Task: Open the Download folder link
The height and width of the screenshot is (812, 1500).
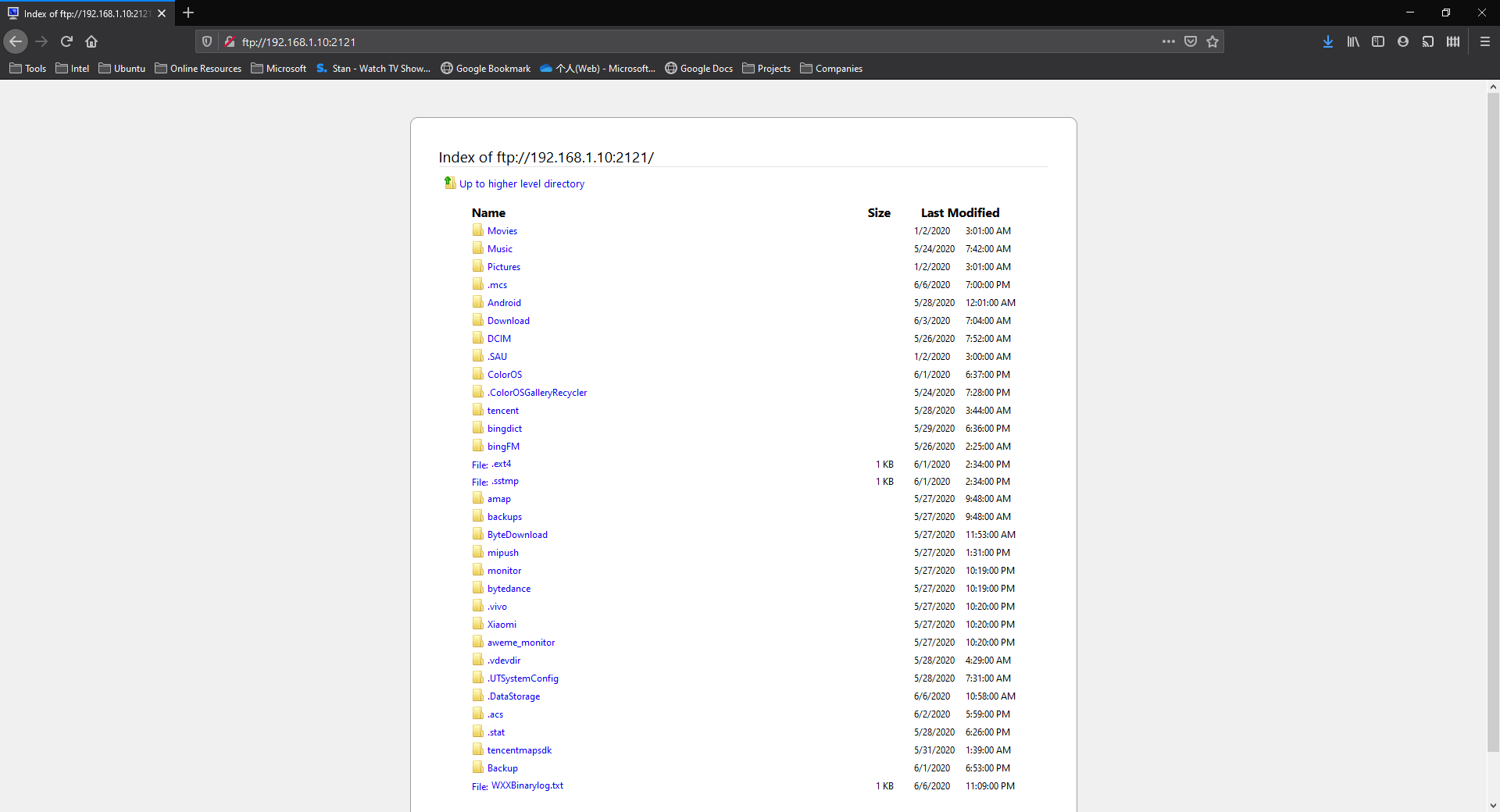Action: 509,321
